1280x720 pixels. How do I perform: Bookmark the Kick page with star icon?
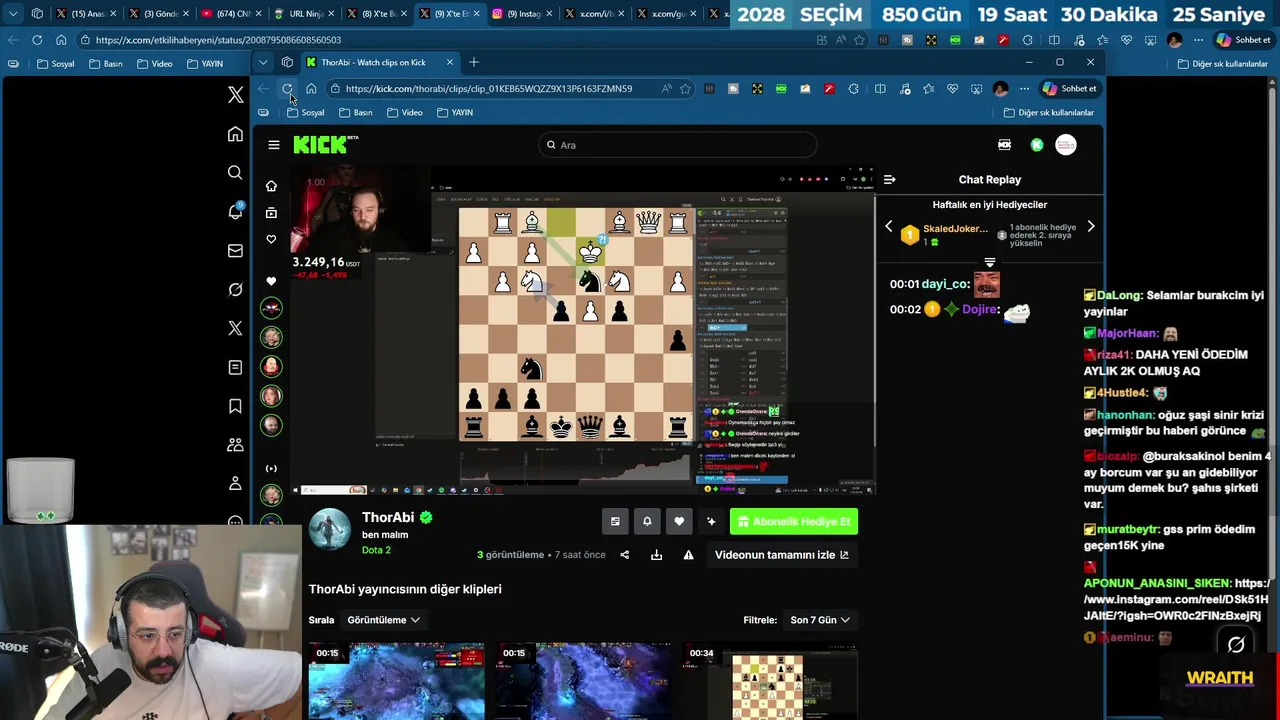tap(685, 89)
